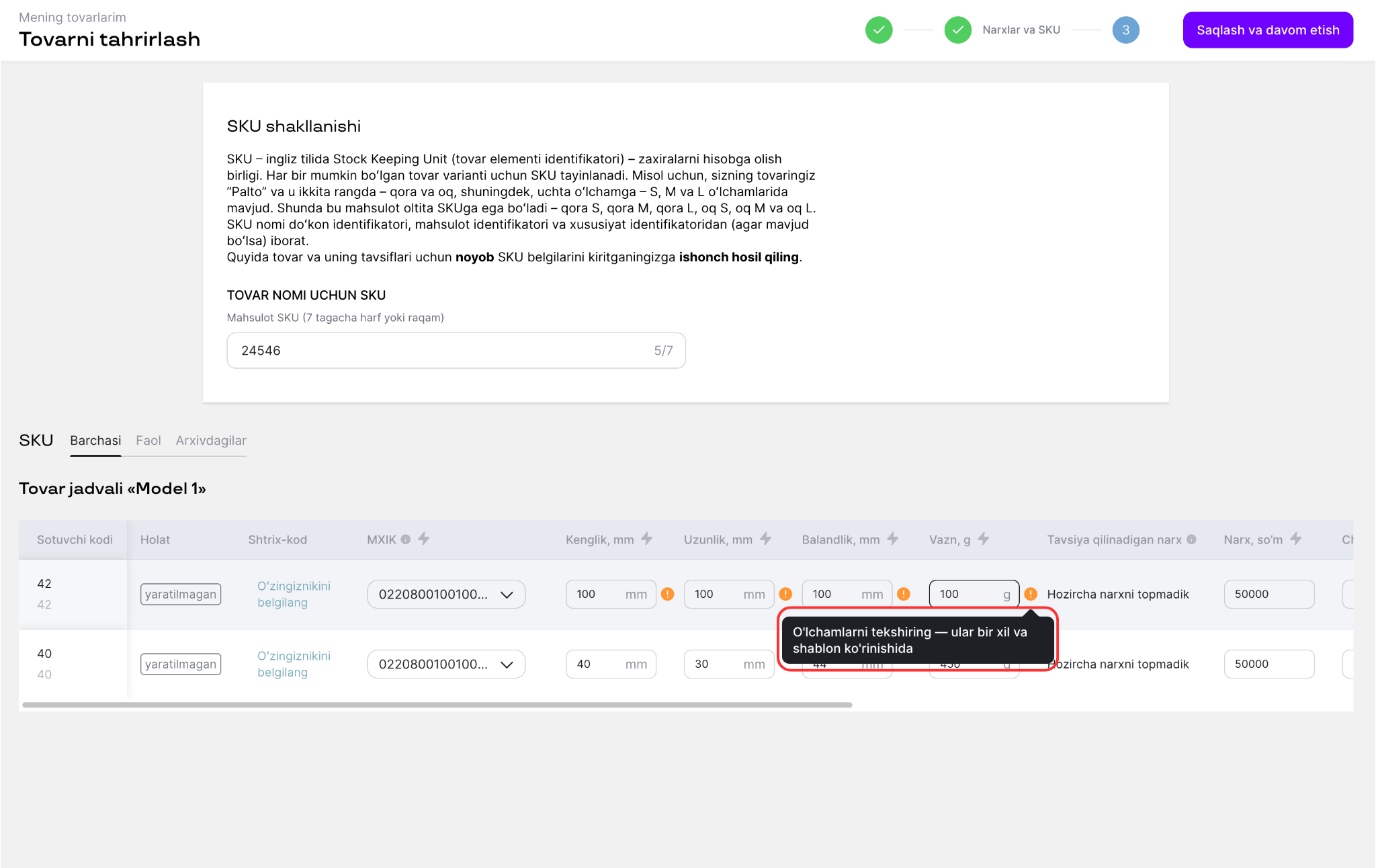Viewport: 1376px width, 868px height.
Task: Click yaratilmagan status badge in row 40
Action: point(181,664)
